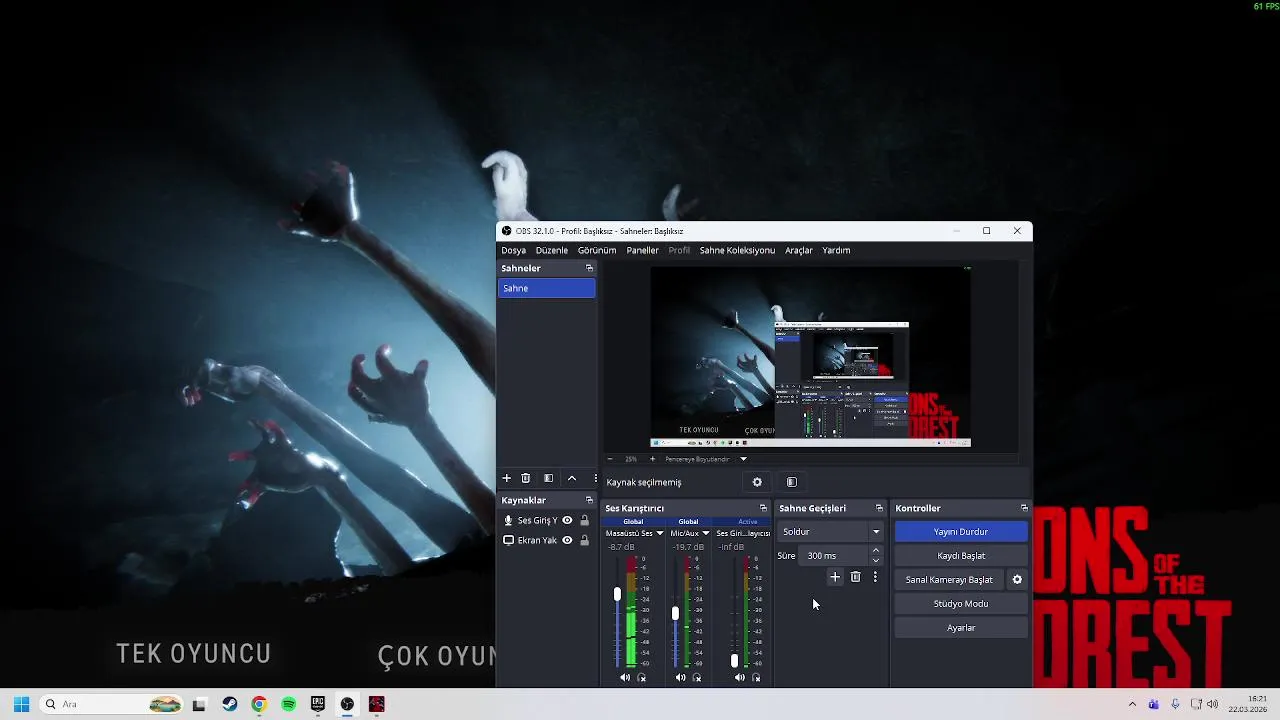Select the Sahne scene in the list
The image size is (1280, 720).
(547, 288)
